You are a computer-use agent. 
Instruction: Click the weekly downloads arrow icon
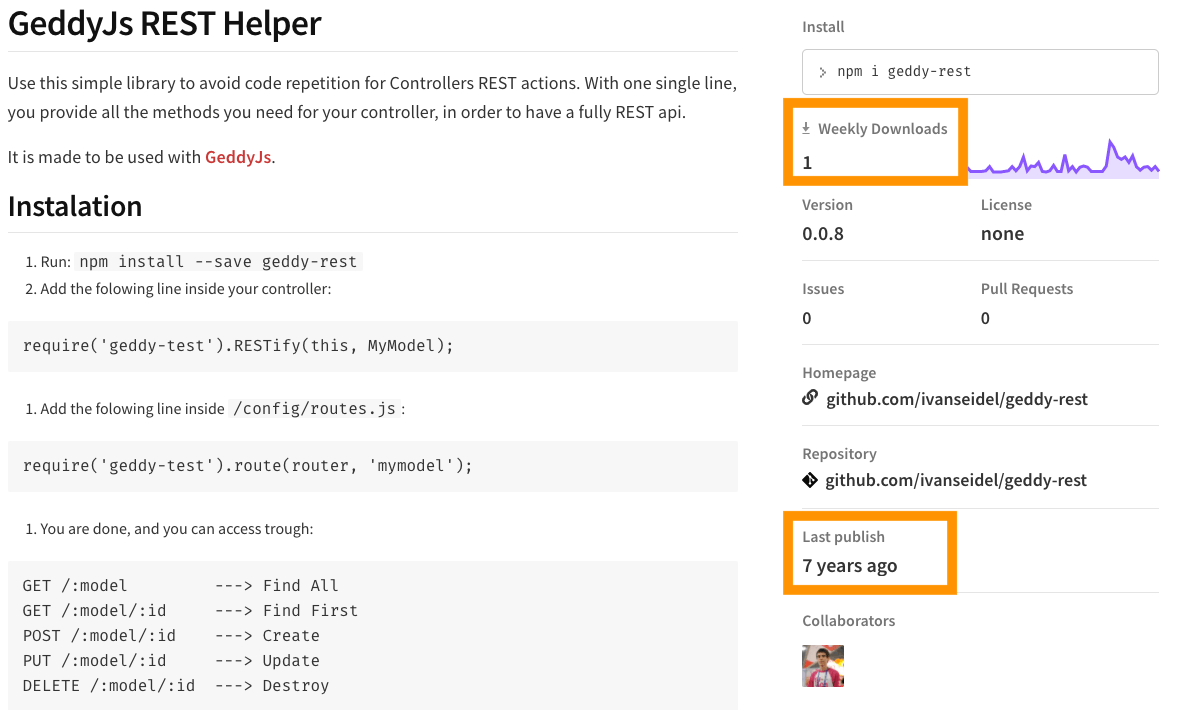[806, 128]
